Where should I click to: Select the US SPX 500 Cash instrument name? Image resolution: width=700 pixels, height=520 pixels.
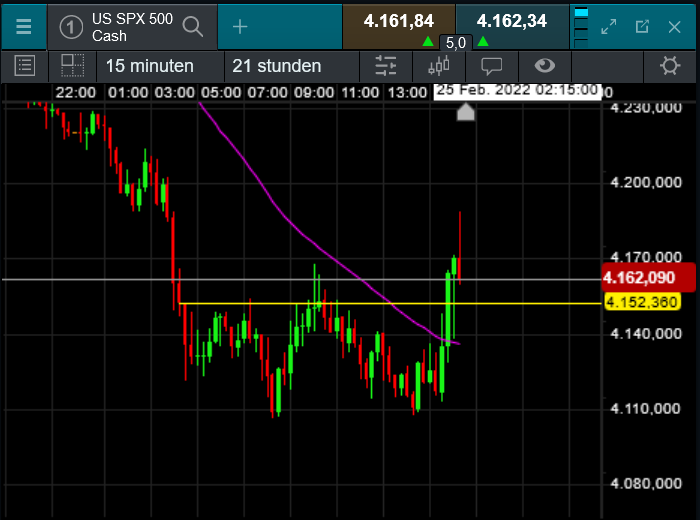tap(132, 27)
